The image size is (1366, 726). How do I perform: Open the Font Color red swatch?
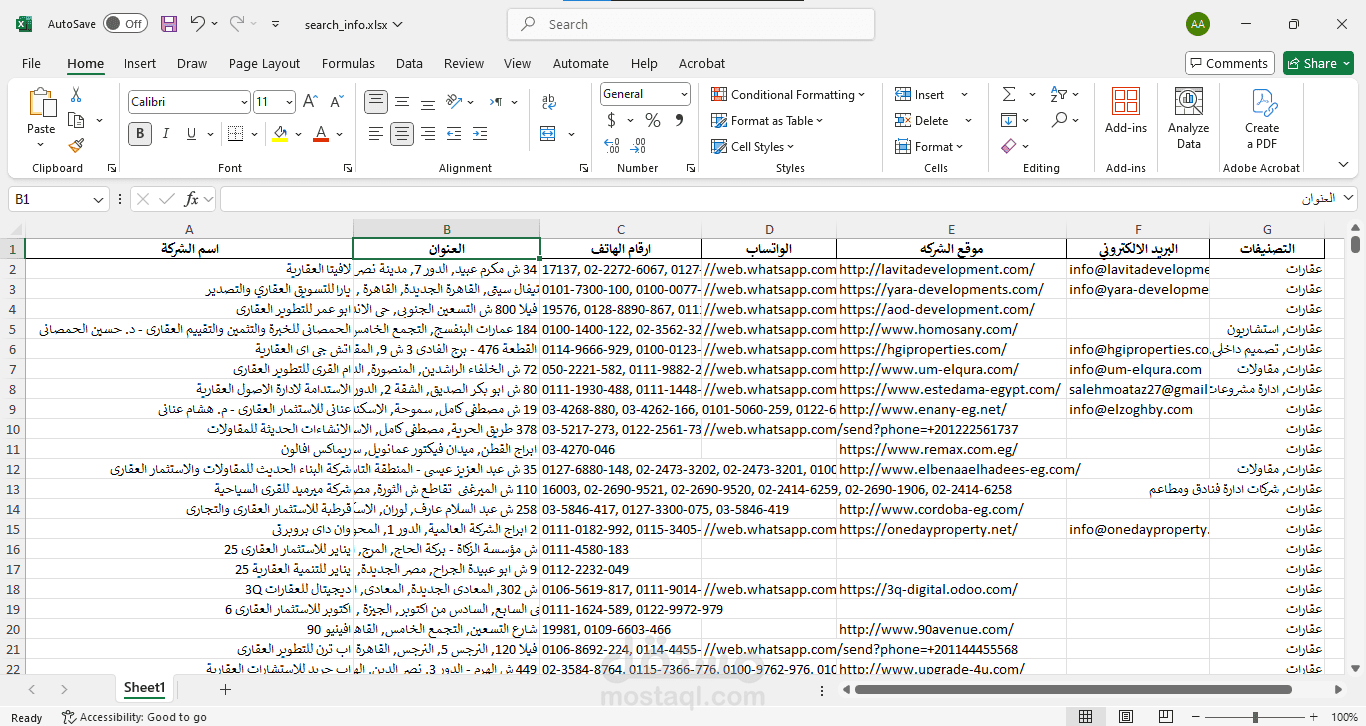321,133
